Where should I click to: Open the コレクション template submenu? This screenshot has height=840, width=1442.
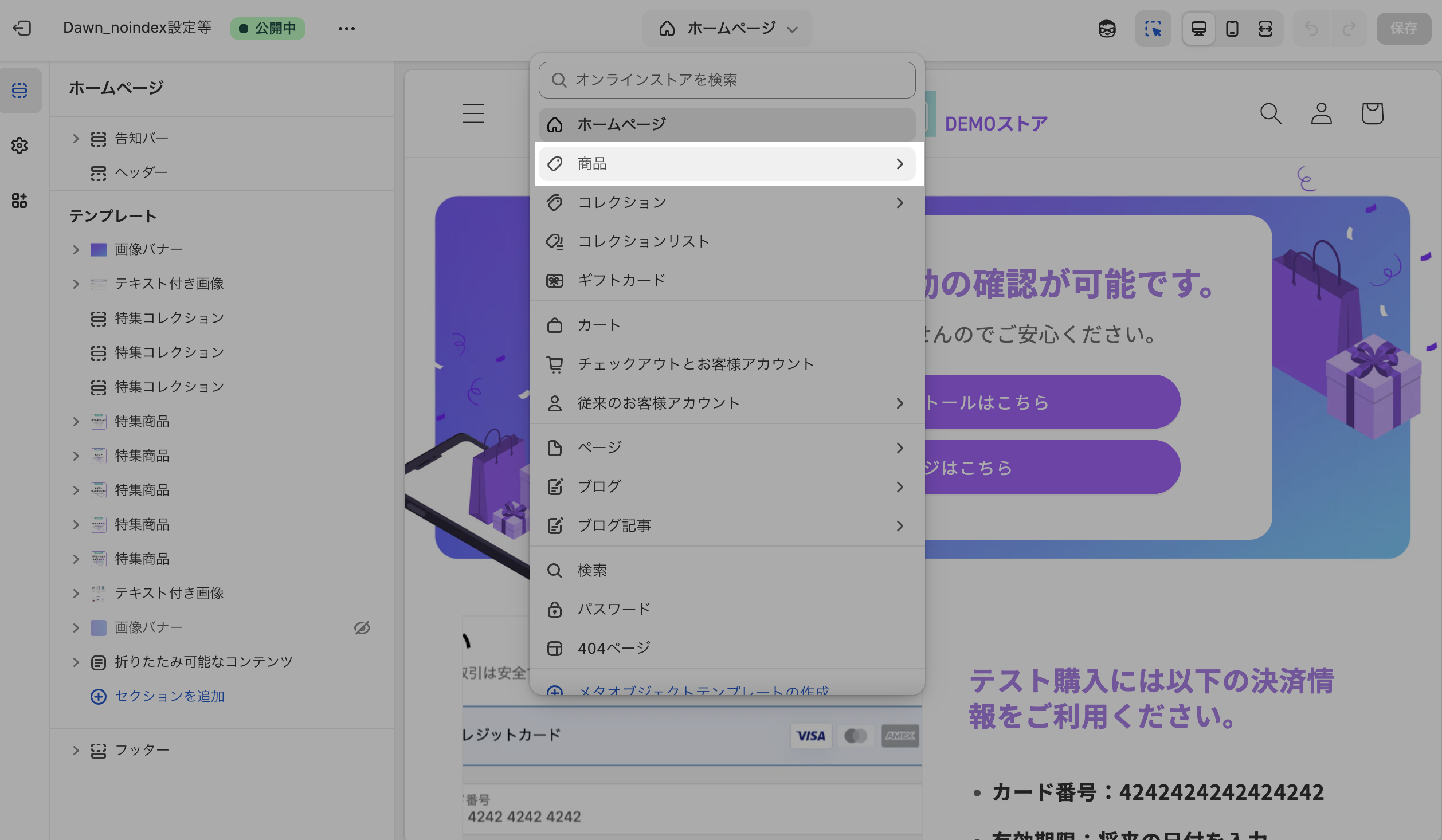coord(727,202)
